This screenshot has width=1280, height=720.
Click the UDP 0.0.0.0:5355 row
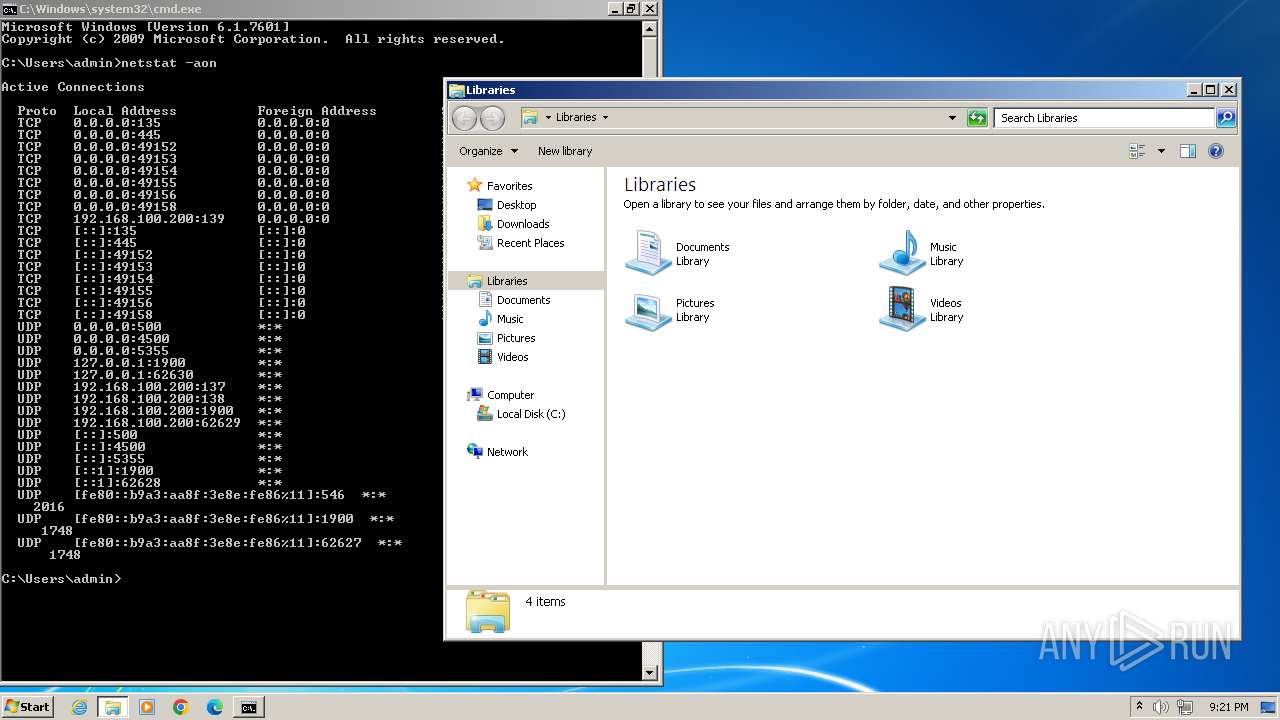click(150, 351)
